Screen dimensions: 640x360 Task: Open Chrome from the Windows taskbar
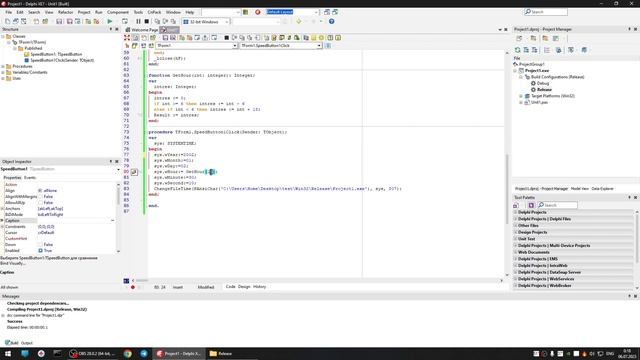pyautogui.click(x=128, y=353)
